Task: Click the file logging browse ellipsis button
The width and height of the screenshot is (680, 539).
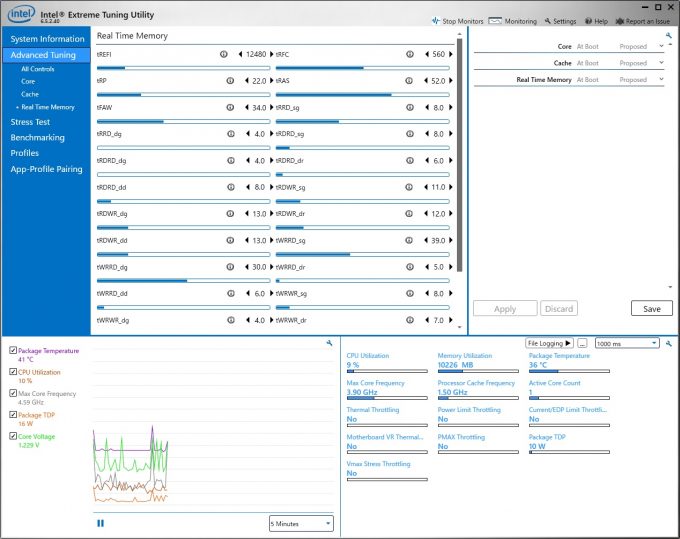Action: tap(582, 343)
